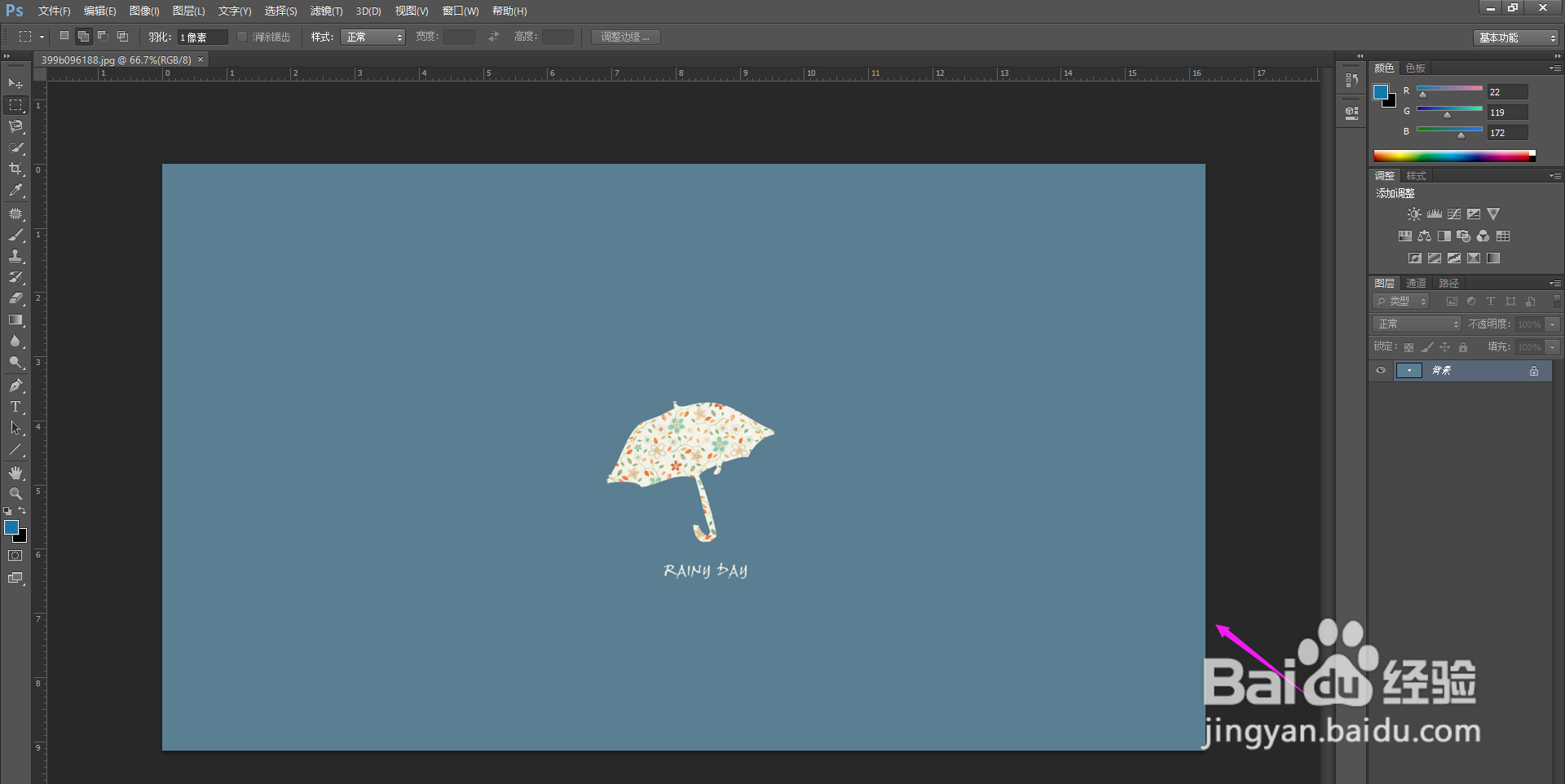The height and width of the screenshot is (784, 1565).
Task: Open the 基本功能 workspace dropdown
Action: point(1516,37)
